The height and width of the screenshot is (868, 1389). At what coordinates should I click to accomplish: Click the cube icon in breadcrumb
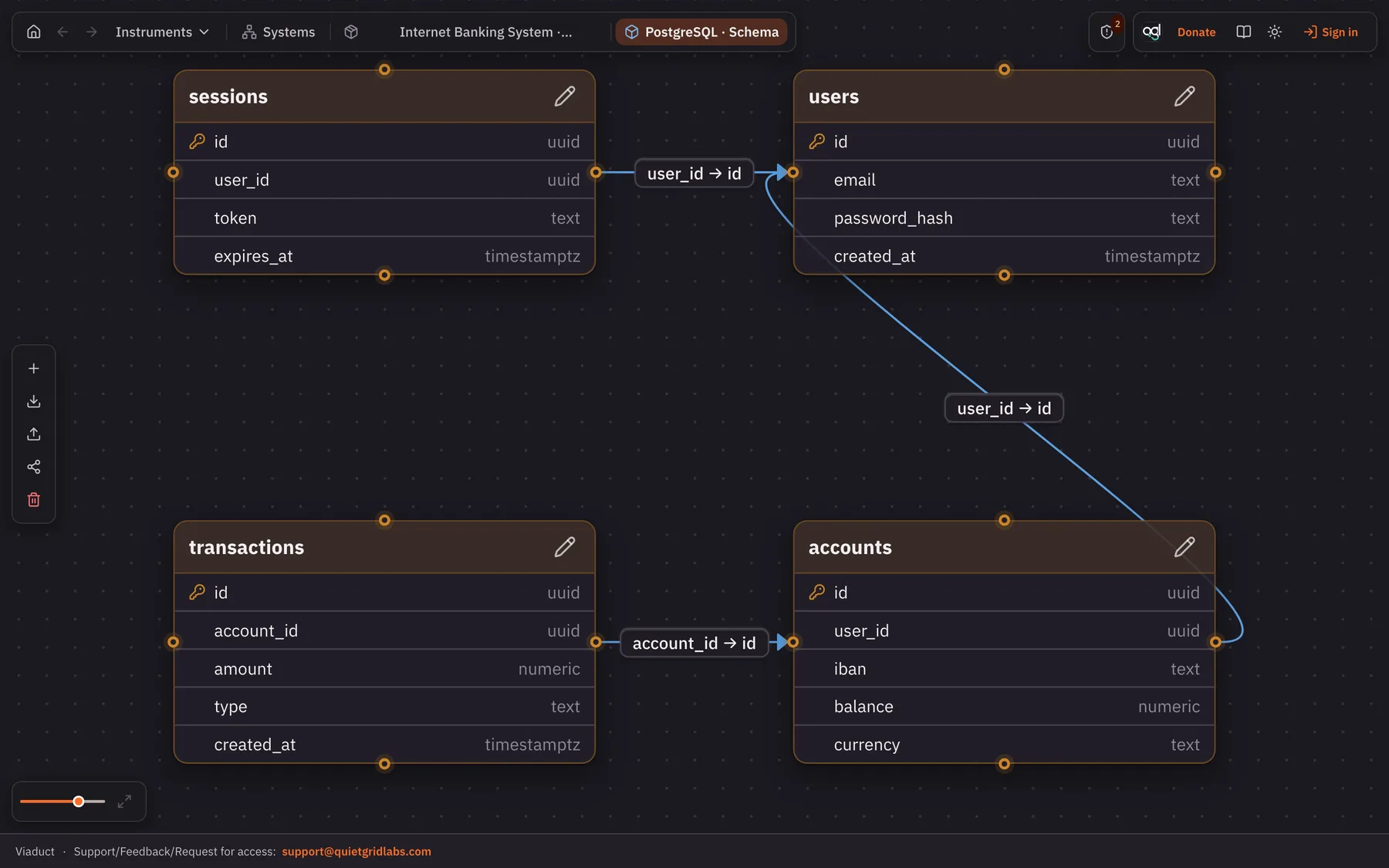[x=351, y=32]
